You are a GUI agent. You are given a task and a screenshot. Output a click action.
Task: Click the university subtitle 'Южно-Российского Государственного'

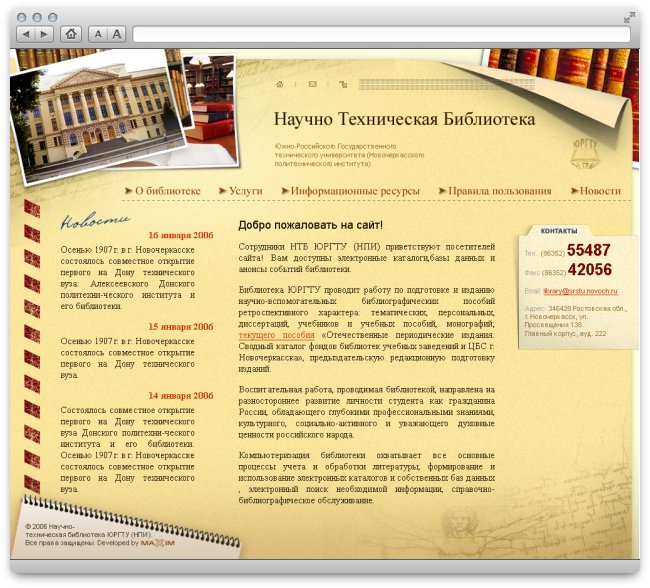335,146
